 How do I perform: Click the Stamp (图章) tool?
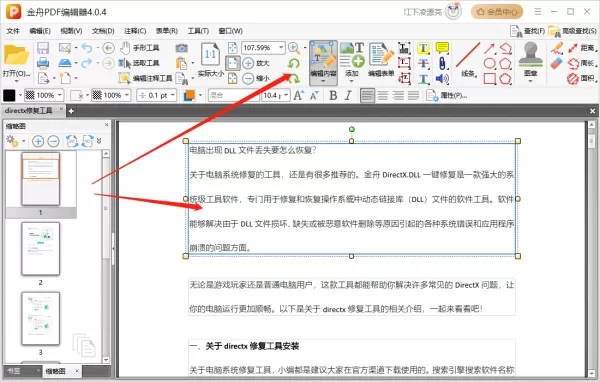(x=530, y=61)
